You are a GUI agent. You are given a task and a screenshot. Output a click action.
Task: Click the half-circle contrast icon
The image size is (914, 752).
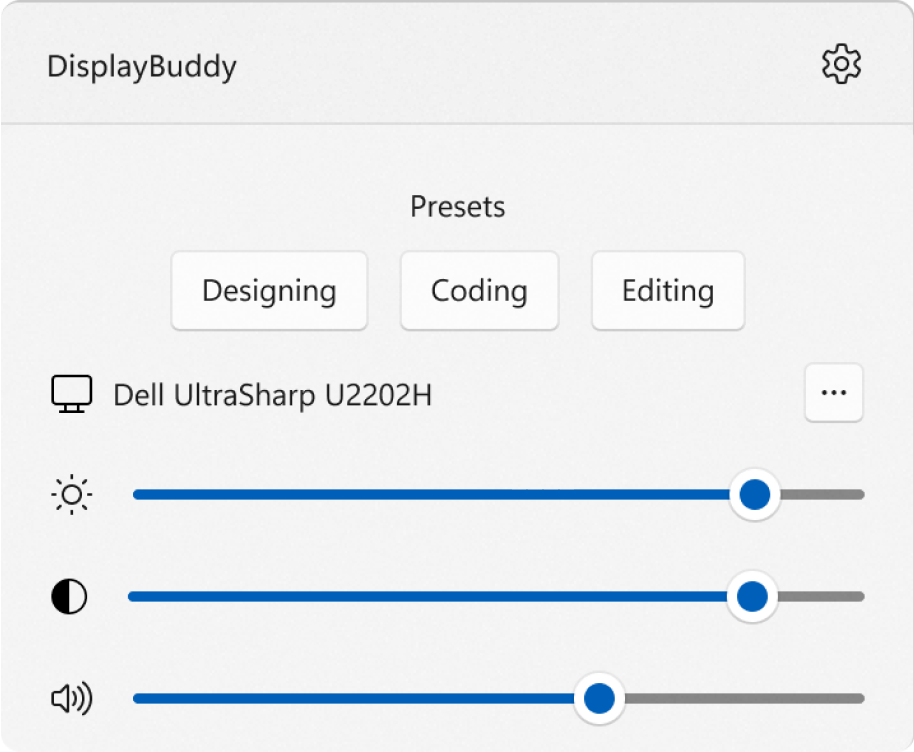[x=69, y=598]
